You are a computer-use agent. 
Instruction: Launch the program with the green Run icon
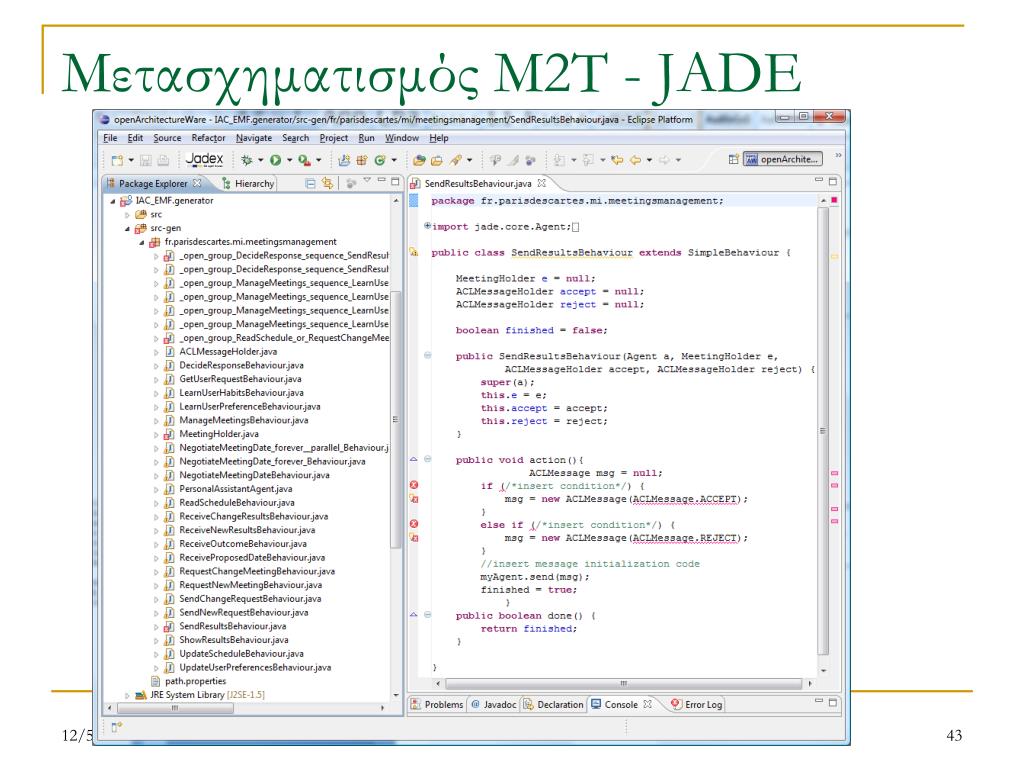tap(276, 160)
